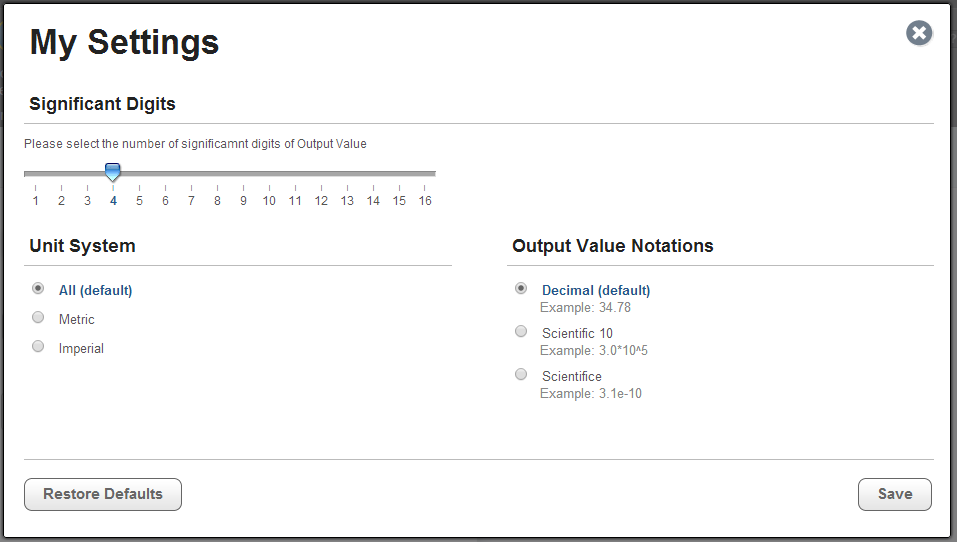Screen dimensions: 957x542
Task: Click the tick mark labeled 14
Action: [x=373, y=187]
